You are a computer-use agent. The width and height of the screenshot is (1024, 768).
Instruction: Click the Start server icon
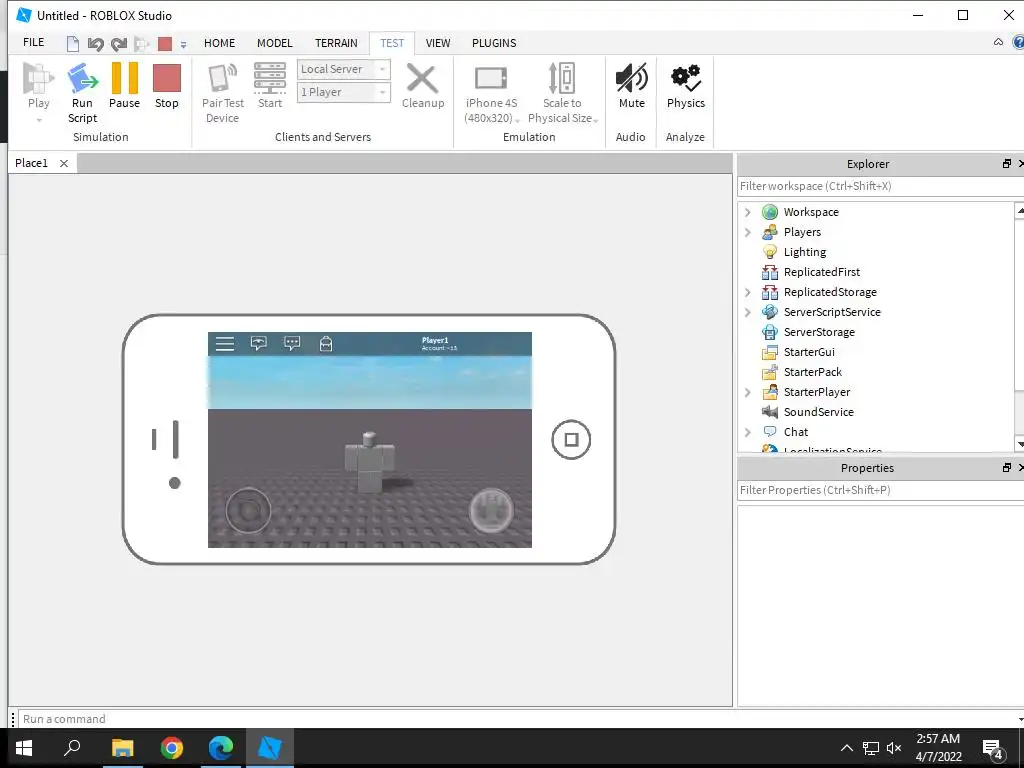[x=270, y=78]
